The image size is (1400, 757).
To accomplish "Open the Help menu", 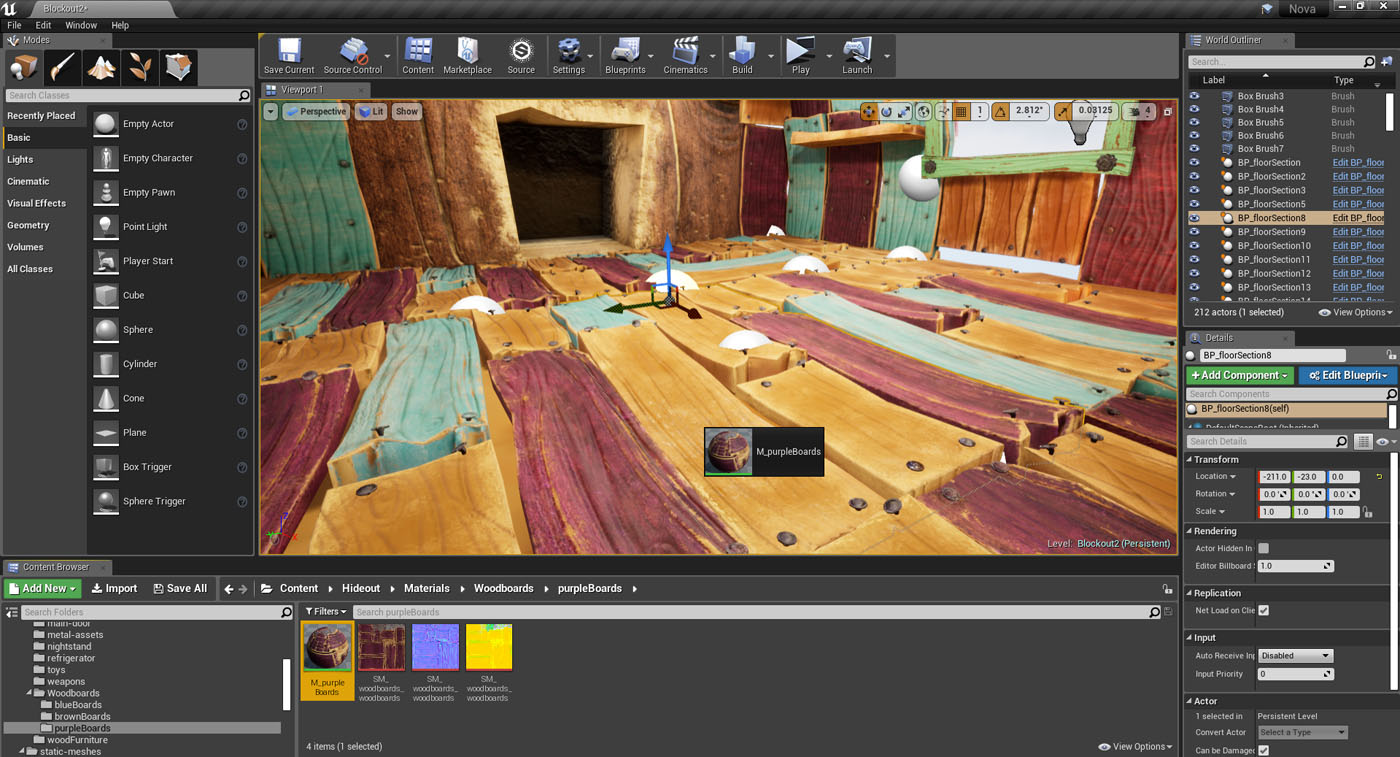I will pyautogui.click(x=120, y=25).
